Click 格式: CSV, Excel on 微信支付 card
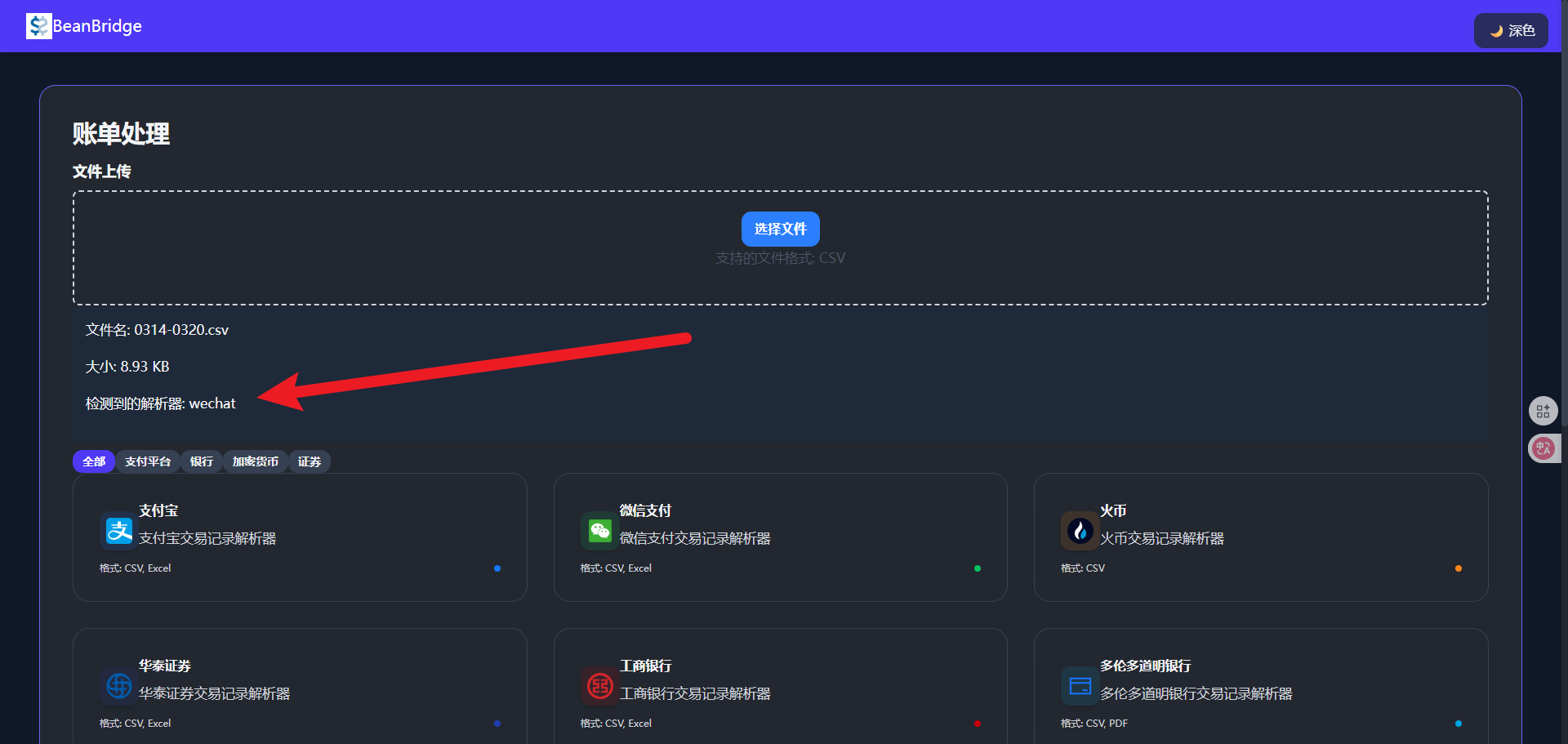This screenshot has width=1568, height=744. pyautogui.click(x=616, y=568)
